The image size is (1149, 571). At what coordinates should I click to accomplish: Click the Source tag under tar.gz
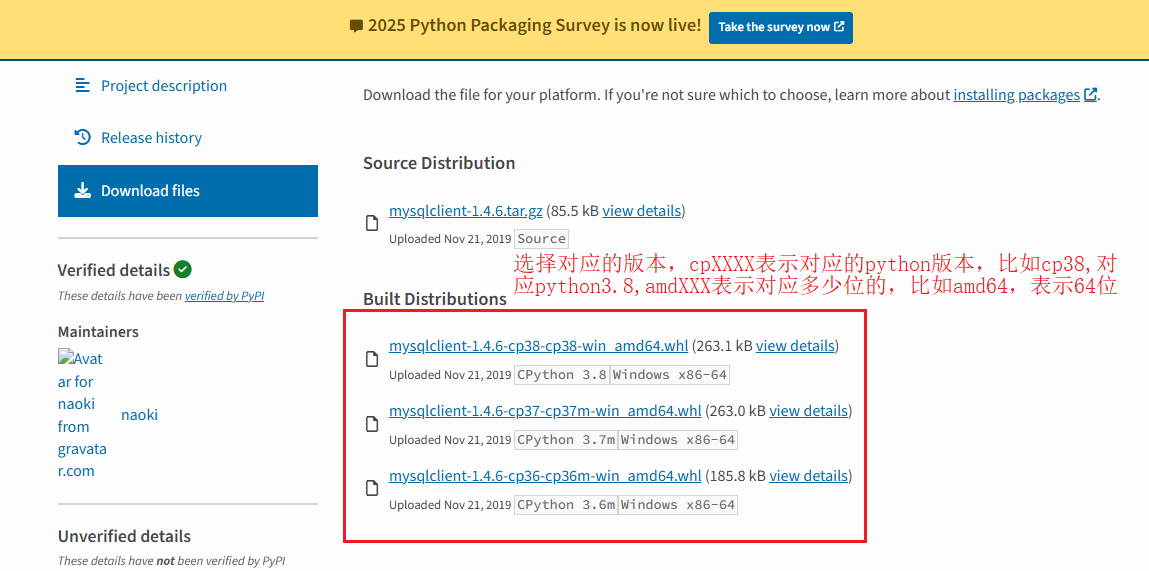(542, 239)
